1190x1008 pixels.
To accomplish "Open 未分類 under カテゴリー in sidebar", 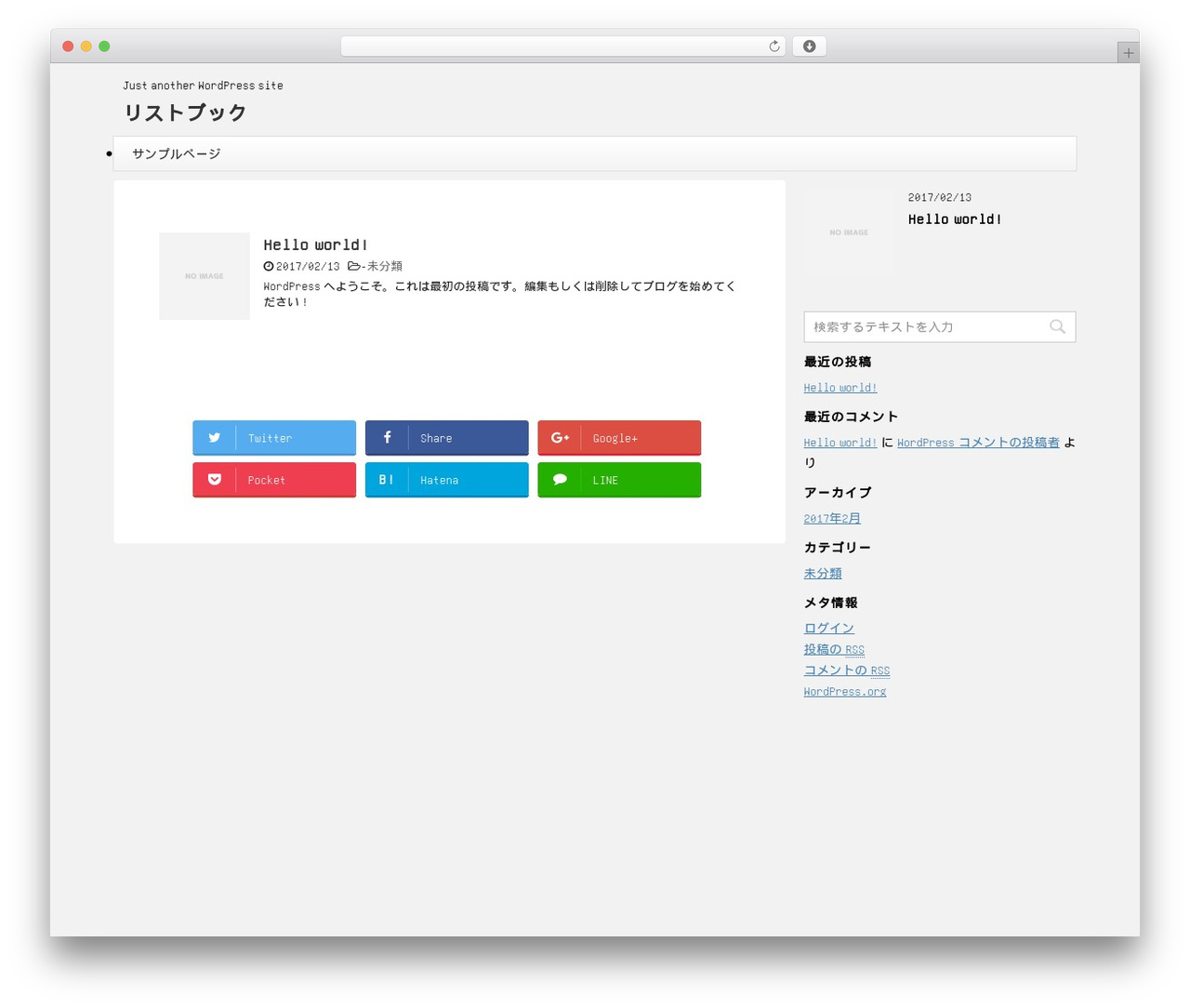I will [x=823, y=574].
